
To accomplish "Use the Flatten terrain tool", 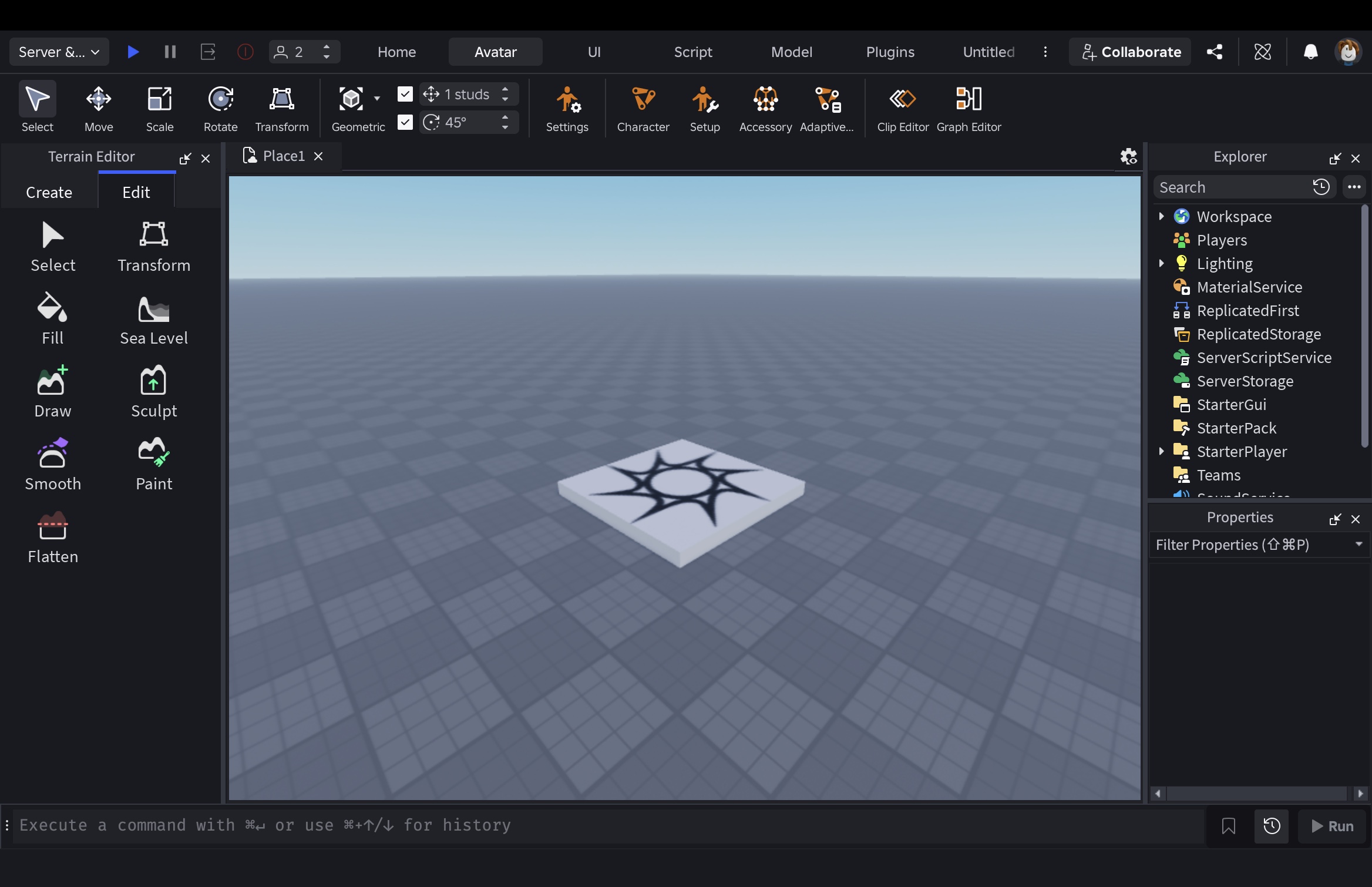I will (53, 537).
